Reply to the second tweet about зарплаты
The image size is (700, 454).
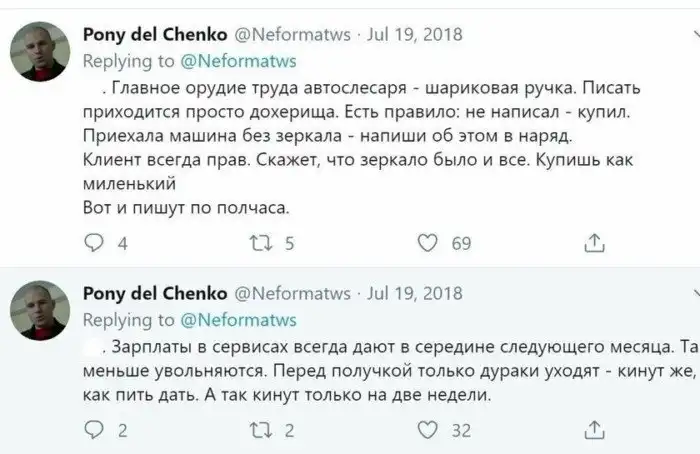94,431
